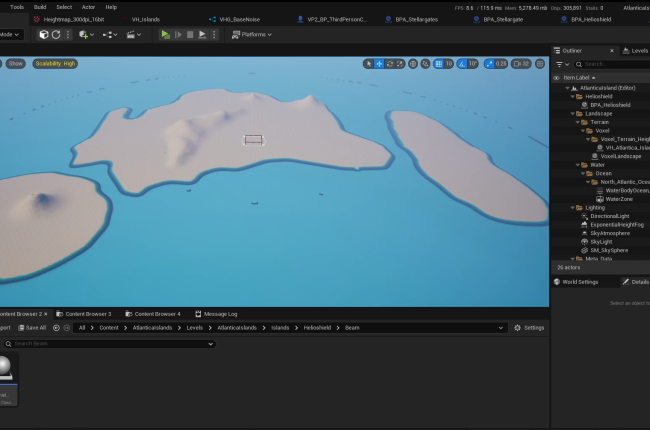650x430 pixels.
Task: Open the Build menu
Action: 40,7
